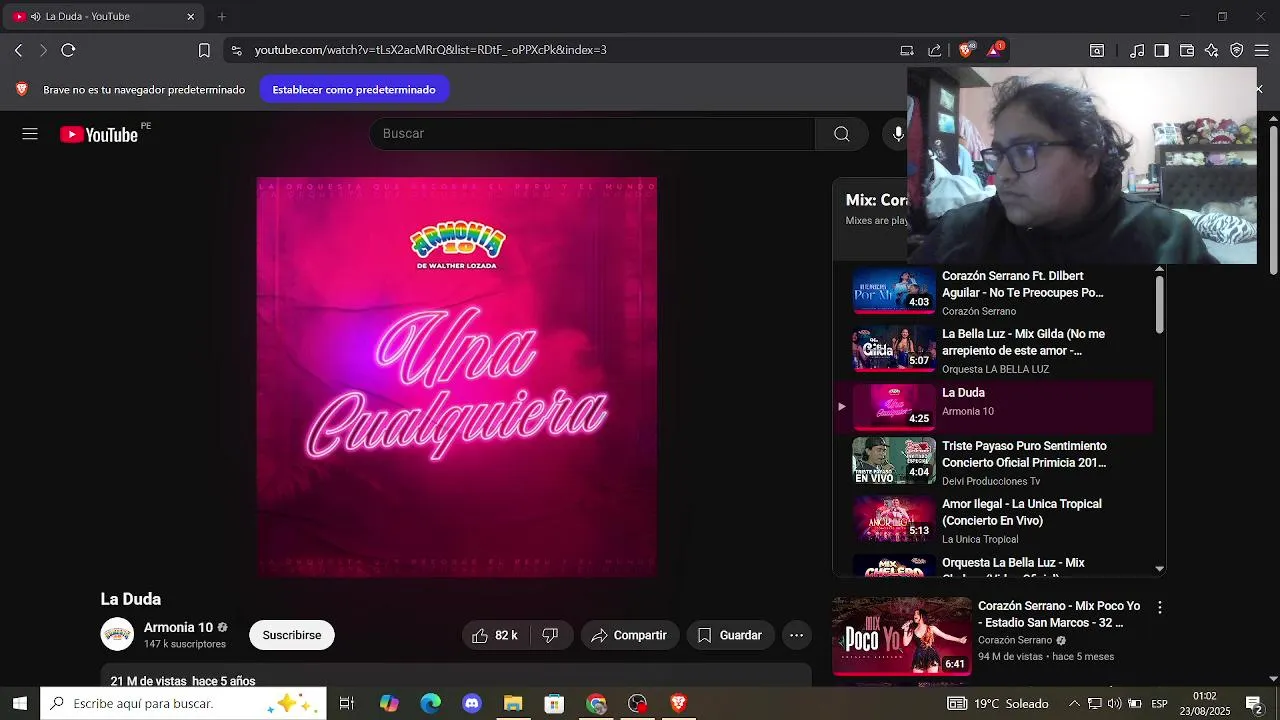Start voice search with microphone icon
This screenshot has width=1280, height=720.
(x=898, y=134)
